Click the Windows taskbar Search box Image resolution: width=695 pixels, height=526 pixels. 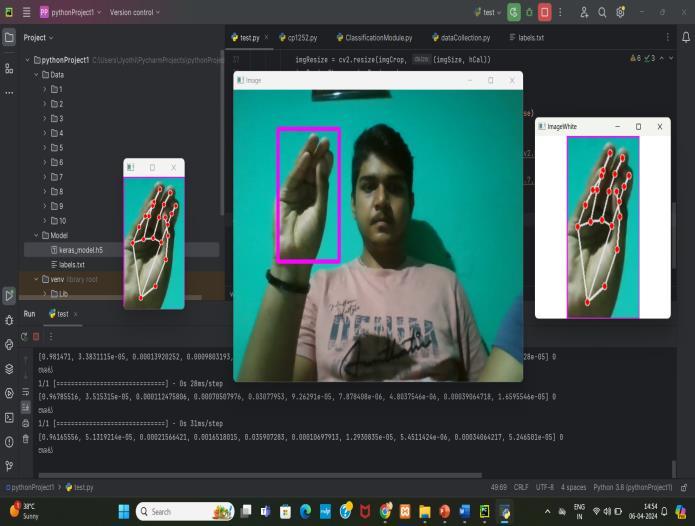point(185,512)
